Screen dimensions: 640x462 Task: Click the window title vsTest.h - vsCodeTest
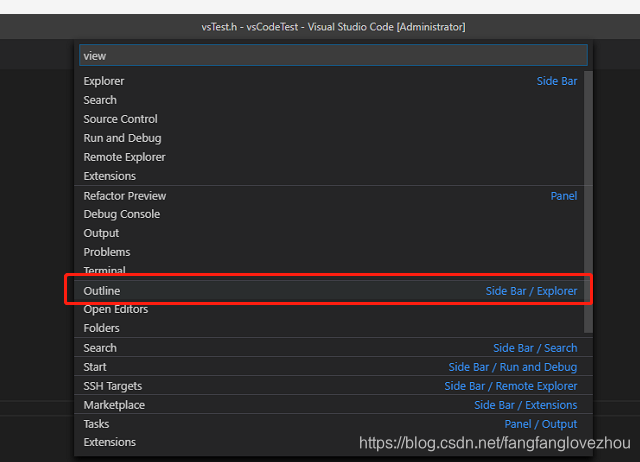pos(333,27)
